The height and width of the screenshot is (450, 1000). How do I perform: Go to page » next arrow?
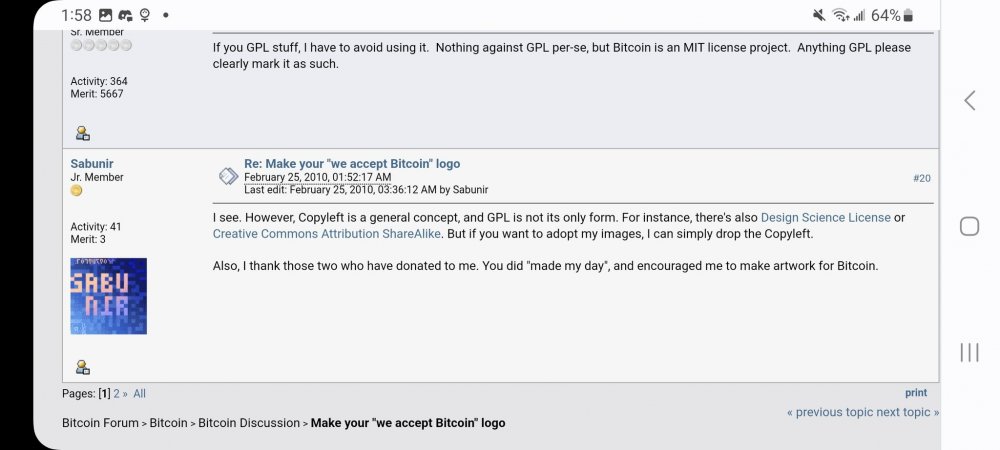[126, 394]
